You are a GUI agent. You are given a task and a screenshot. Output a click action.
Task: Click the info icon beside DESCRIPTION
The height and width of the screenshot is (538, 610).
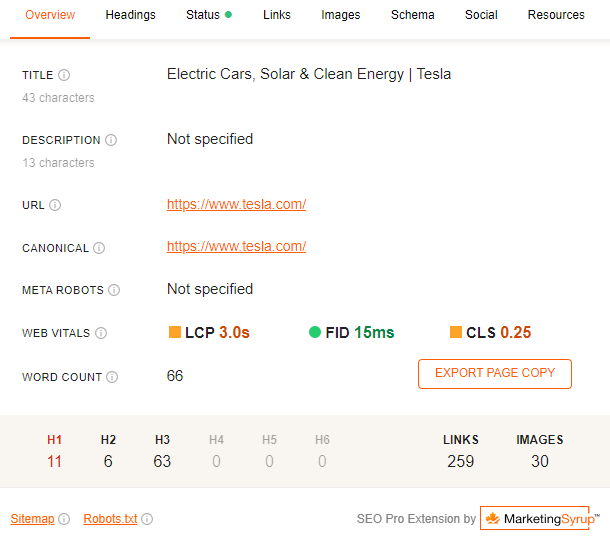111,140
